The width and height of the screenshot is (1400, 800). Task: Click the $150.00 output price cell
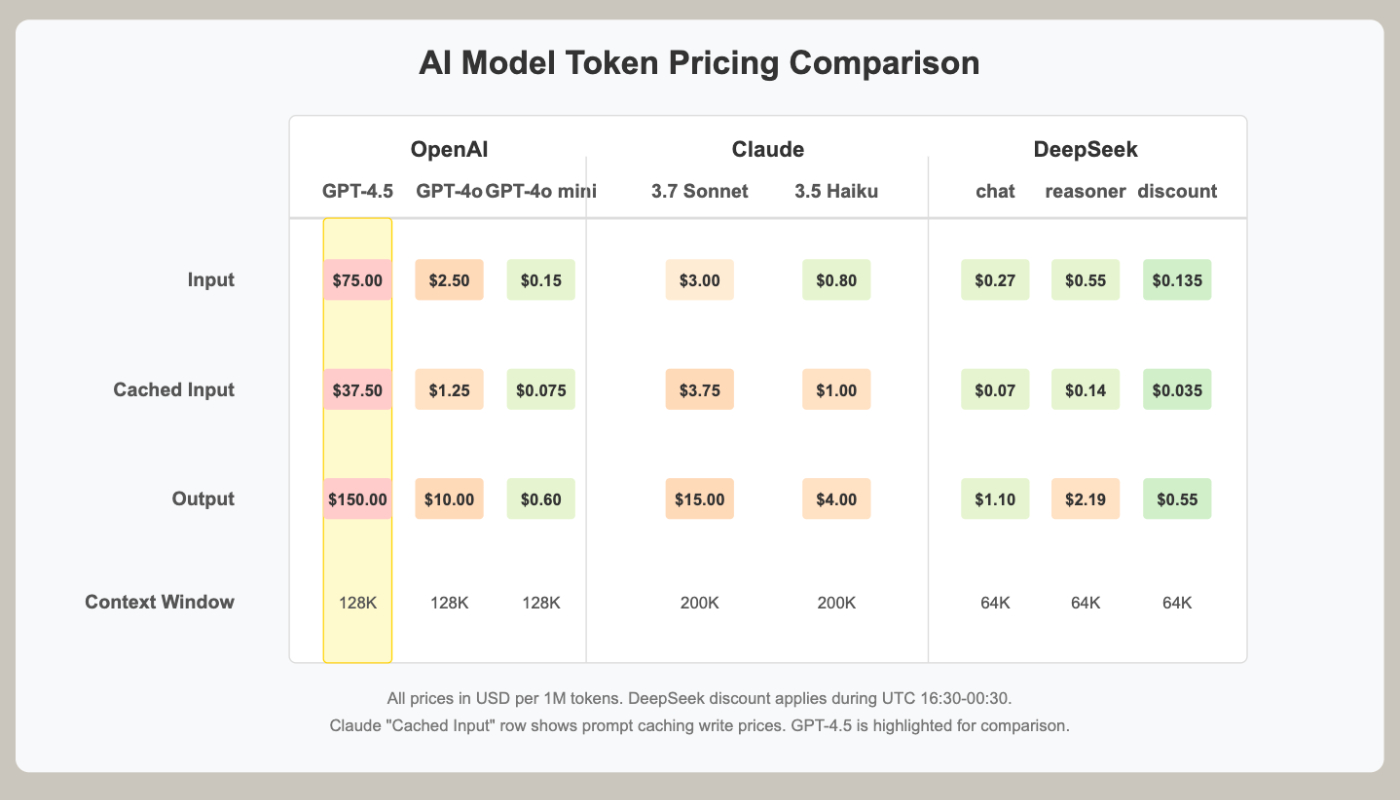(x=357, y=499)
